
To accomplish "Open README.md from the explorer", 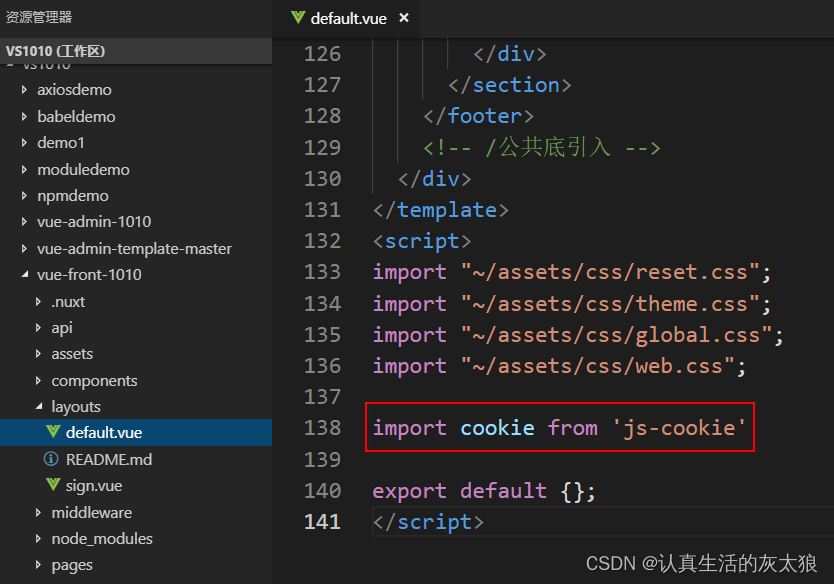I will pyautogui.click(x=108, y=460).
